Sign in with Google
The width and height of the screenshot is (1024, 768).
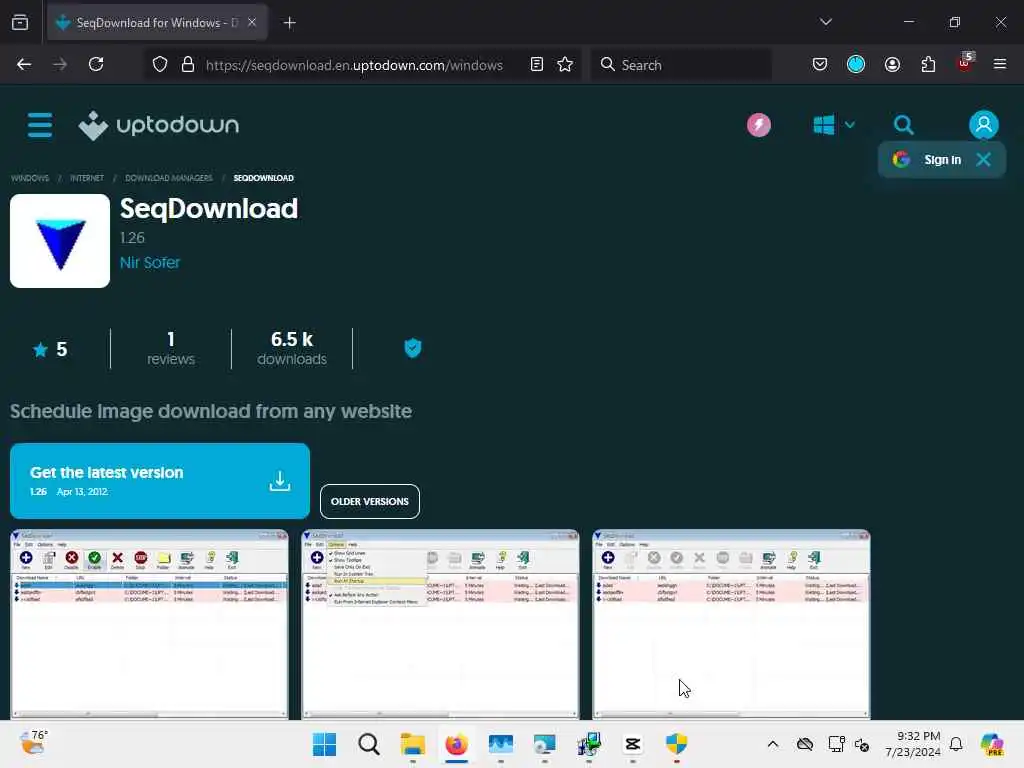pyautogui.click(x=927, y=159)
